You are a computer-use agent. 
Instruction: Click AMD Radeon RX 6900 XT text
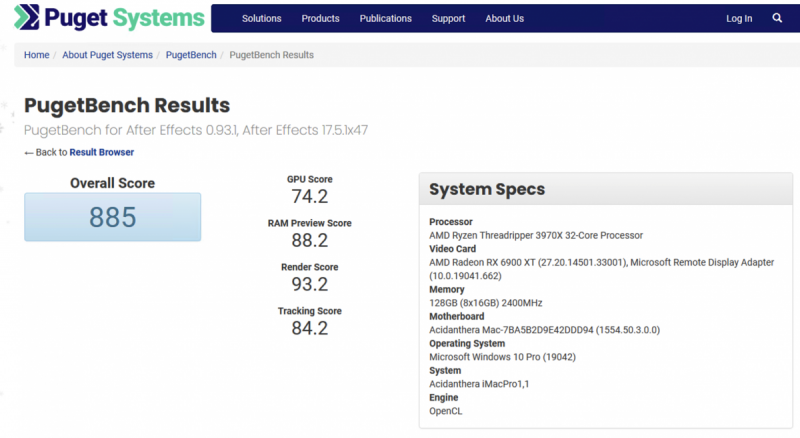pyautogui.click(x=602, y=269)
